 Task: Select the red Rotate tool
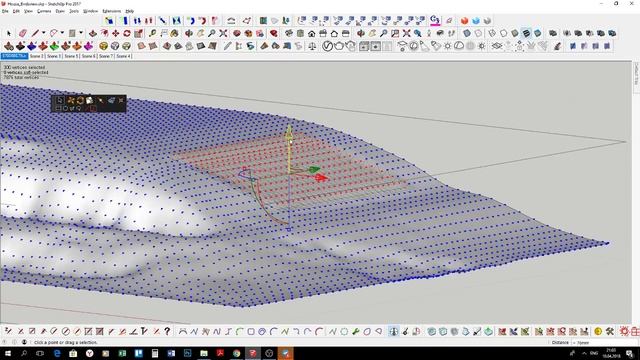point(127,33)
